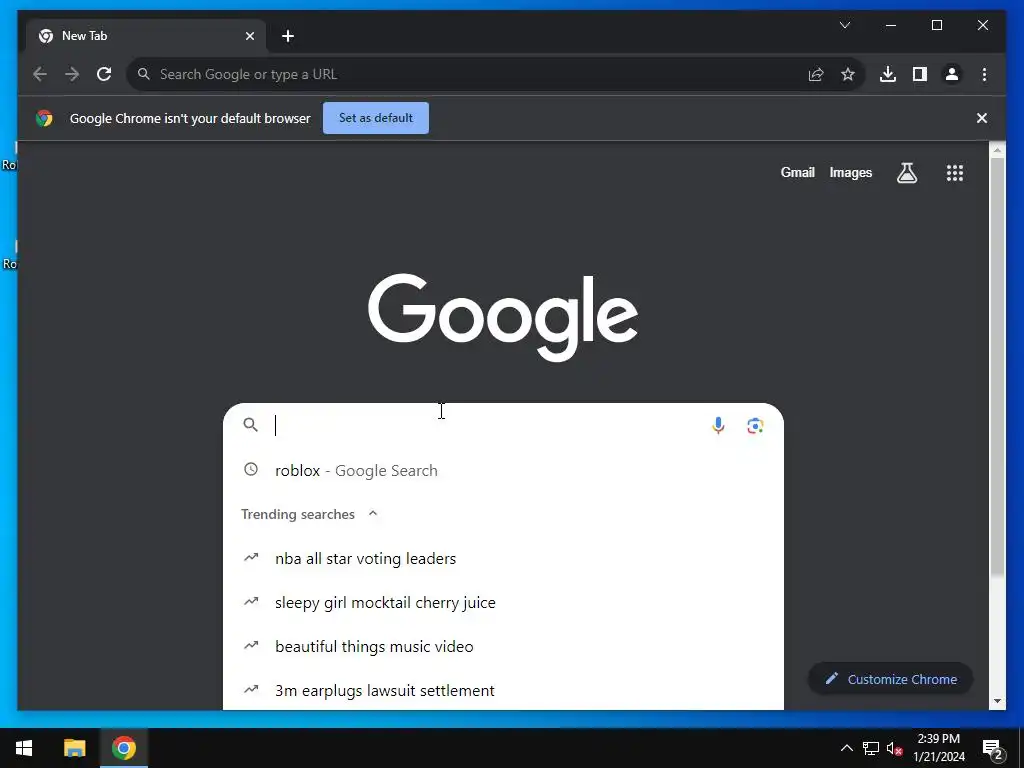Click the taskbar clock and date
The height and width of the screenshot is (768, 1024).
(938, 748)
